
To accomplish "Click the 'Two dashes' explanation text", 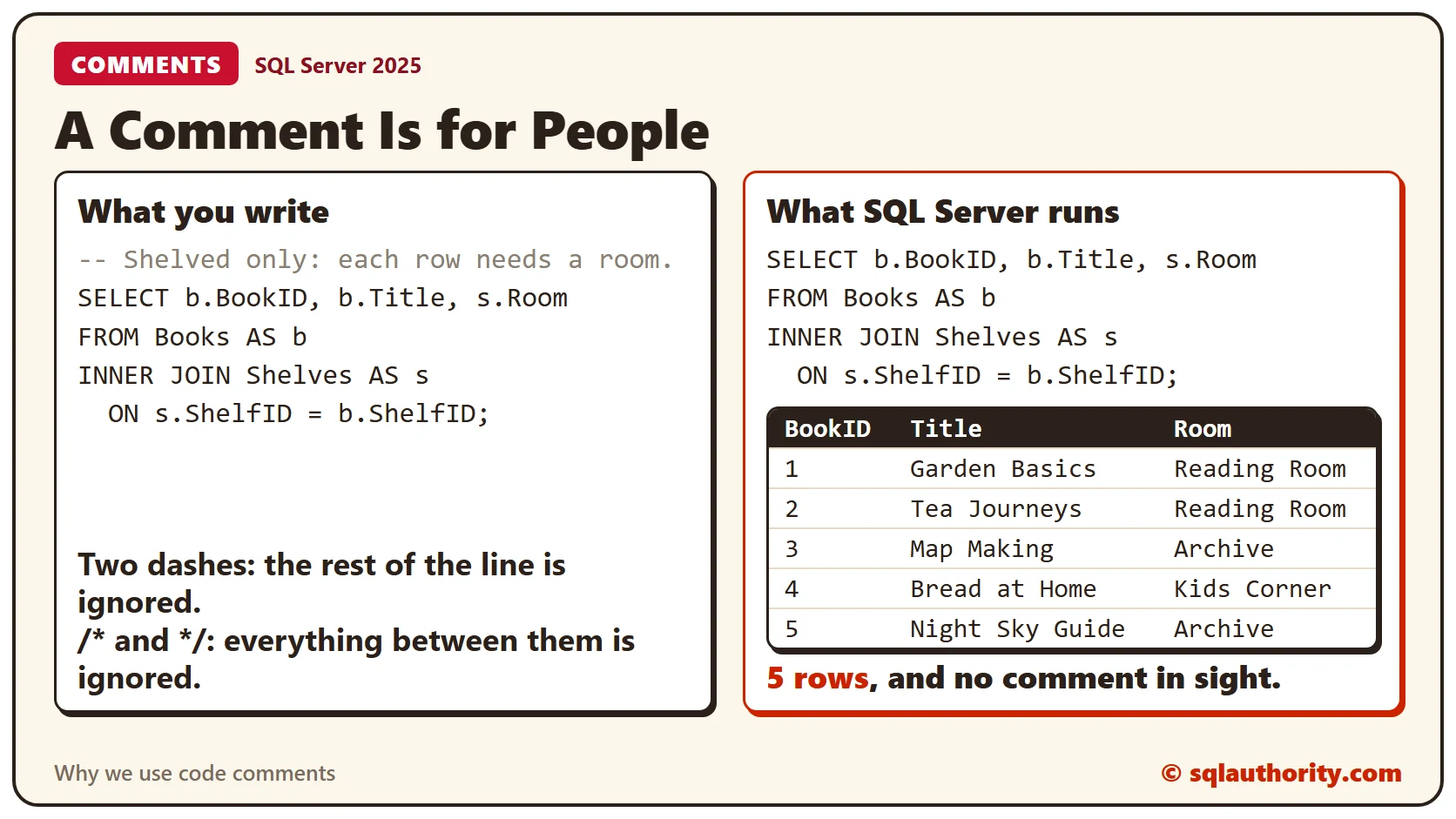I will [321, 583].
